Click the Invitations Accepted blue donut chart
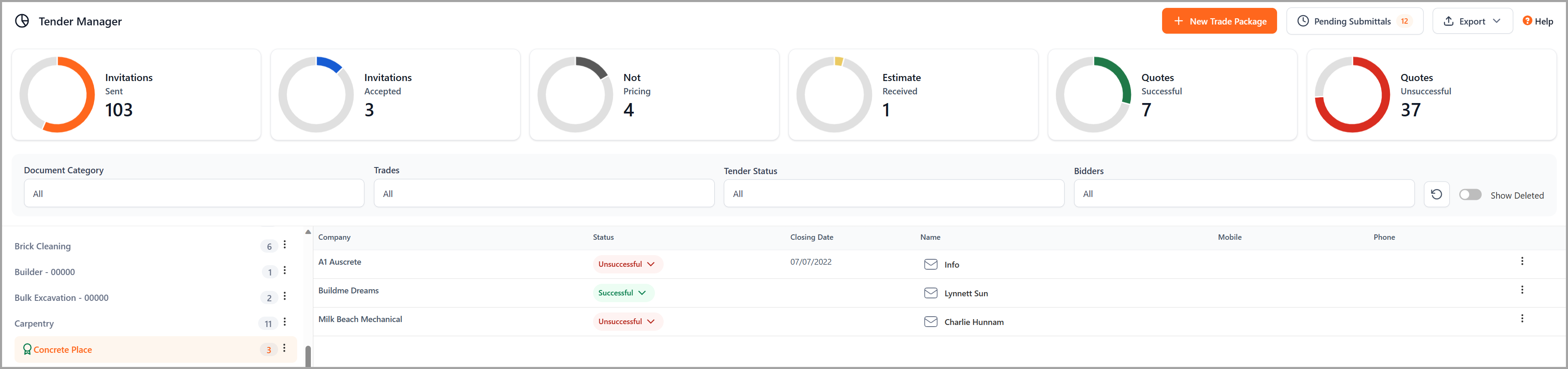The width and height of the screenshot is (1568, 369). pos(316,95)
